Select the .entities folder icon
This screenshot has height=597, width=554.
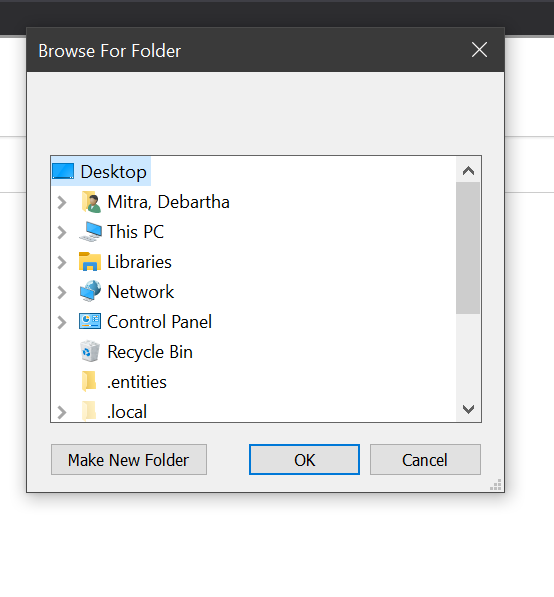[x=89, y=381]
